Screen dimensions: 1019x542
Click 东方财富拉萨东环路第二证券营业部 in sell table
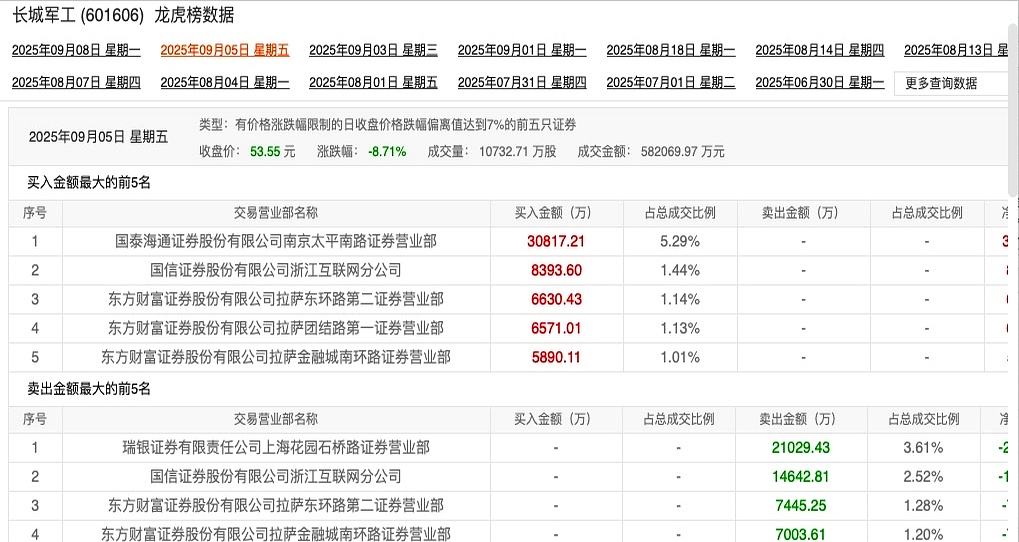point(276,506)
